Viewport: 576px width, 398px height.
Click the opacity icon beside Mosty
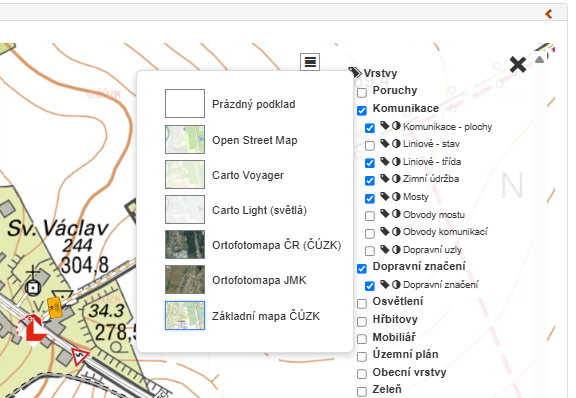396,196
